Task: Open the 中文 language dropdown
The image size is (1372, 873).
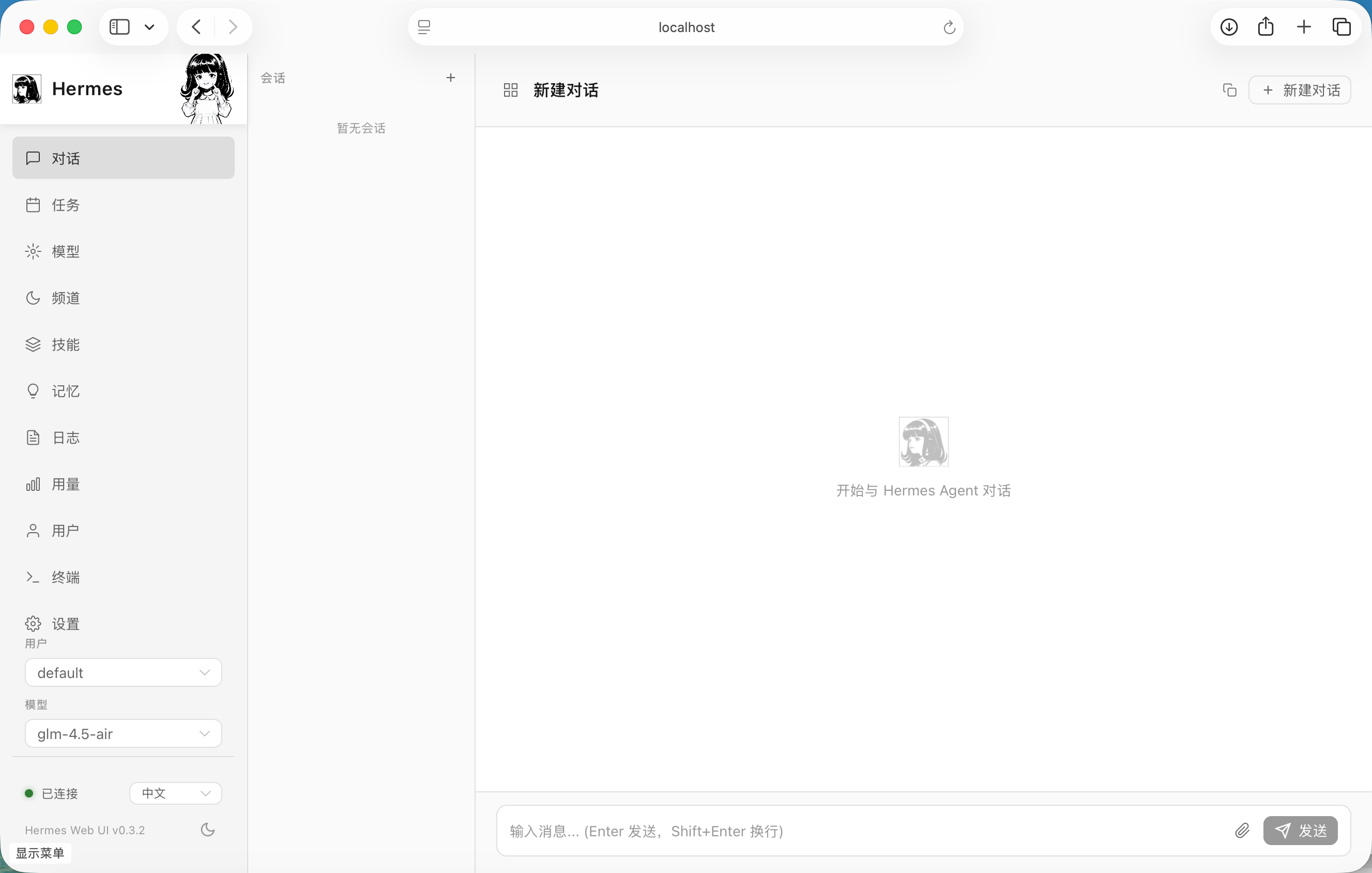Action: [x=175, y=793]
